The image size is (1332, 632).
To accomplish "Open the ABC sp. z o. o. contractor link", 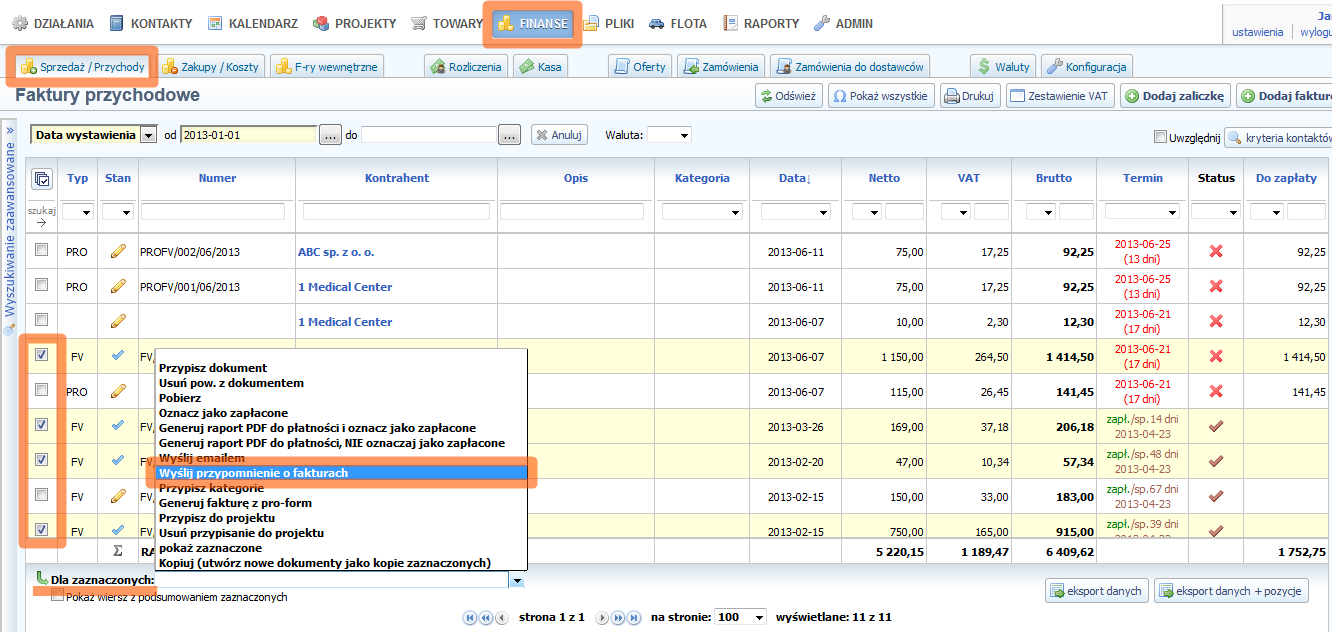I will point(336,252).
